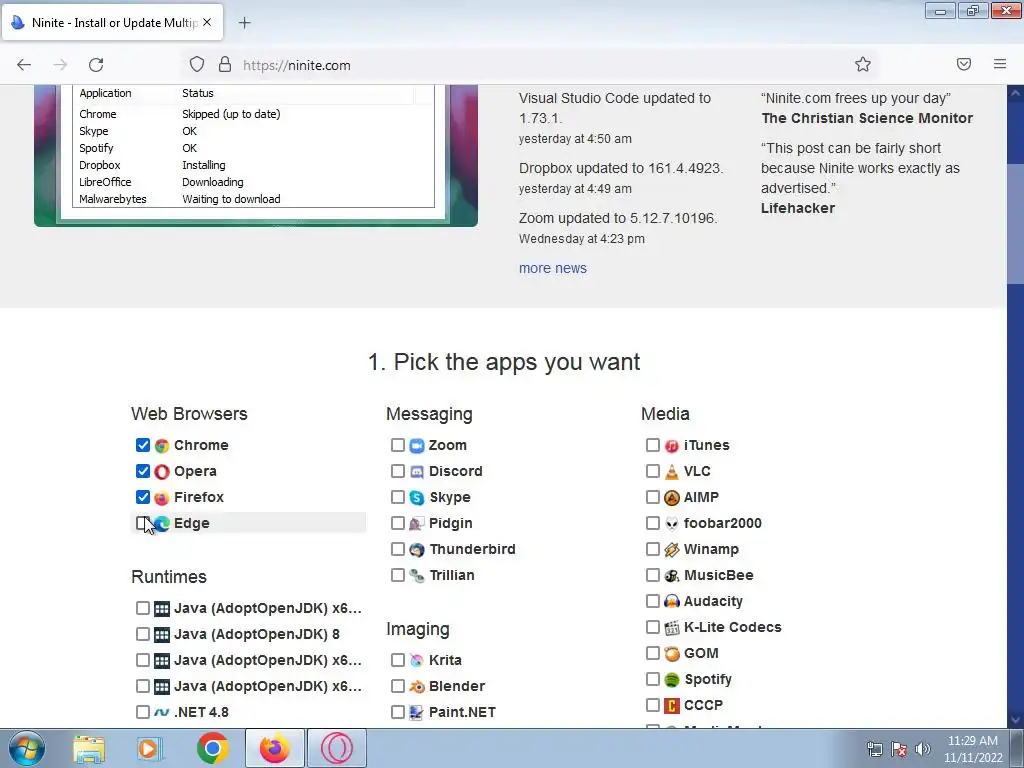Image resolution: width=1024 pixels, height=768 pixels.
Task: Go back to the previous page
Action: click(x=24, y=65)
